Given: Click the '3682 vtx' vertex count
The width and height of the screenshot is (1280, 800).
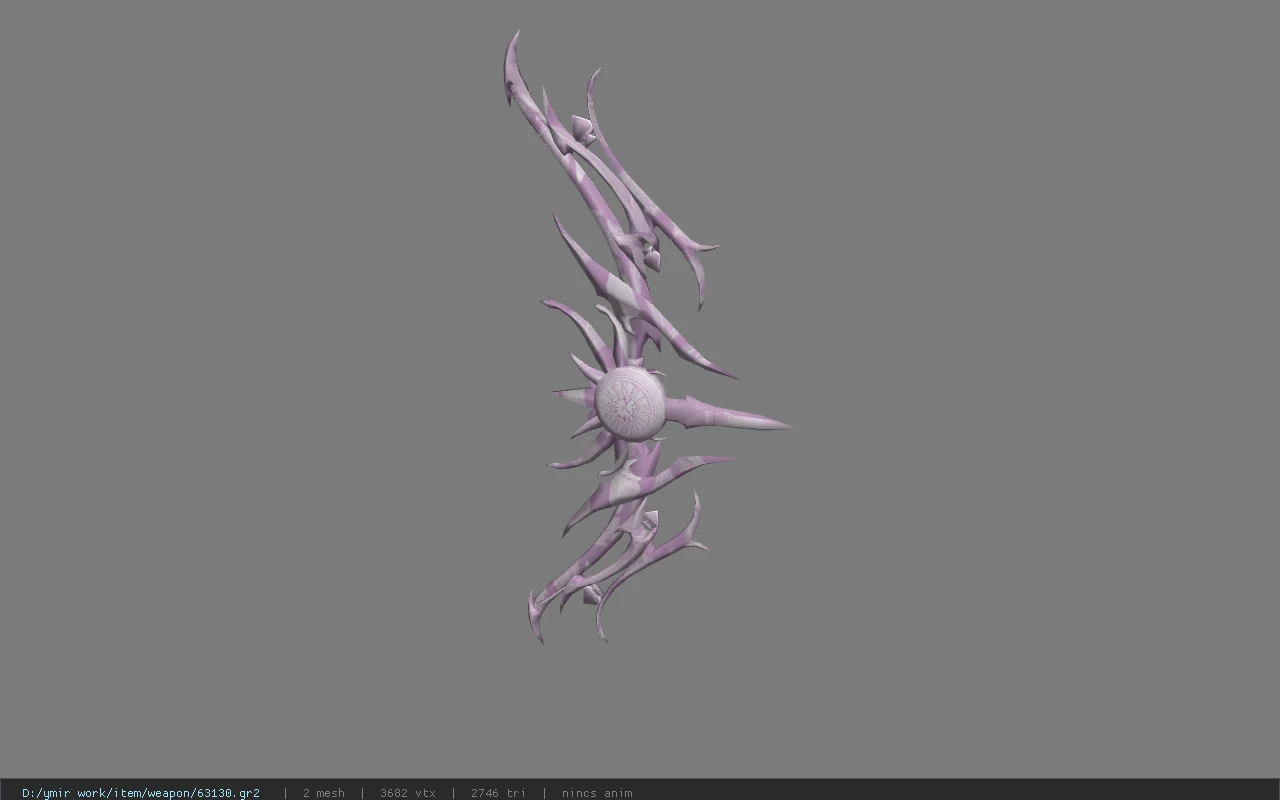Looking at the screenshot, I should pos(408,793).
